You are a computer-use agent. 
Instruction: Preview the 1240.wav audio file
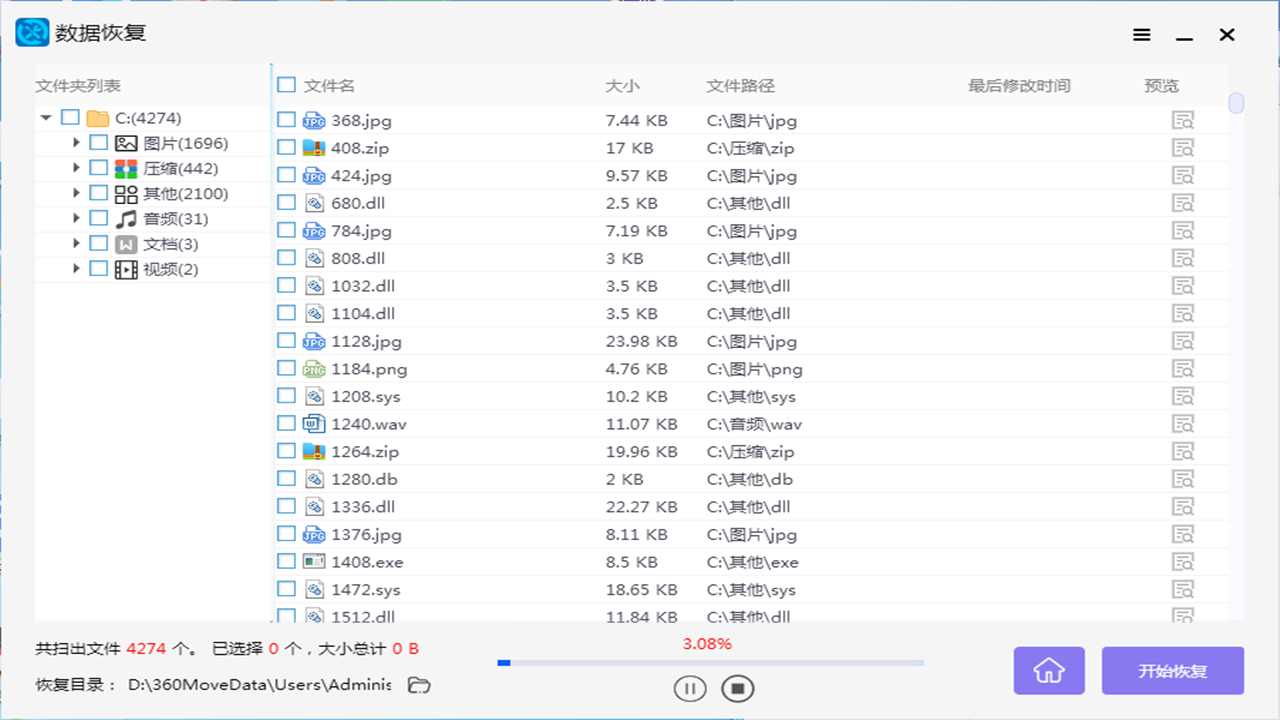pos(1183,423)
